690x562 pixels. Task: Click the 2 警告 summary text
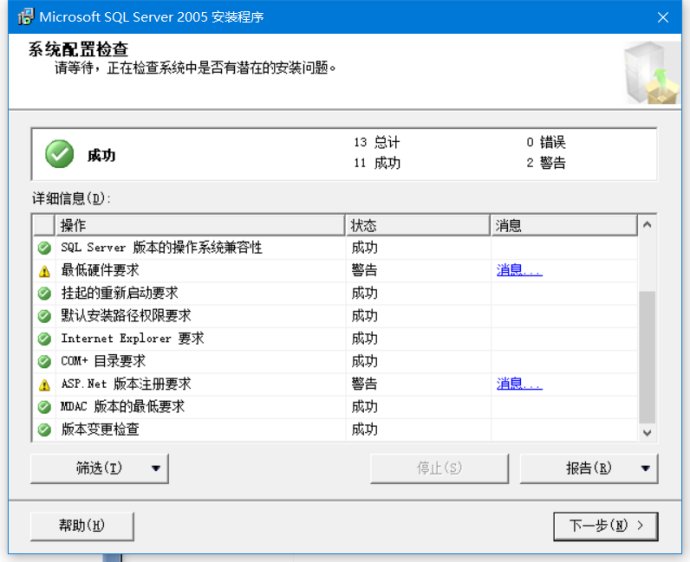pos(546,163)
